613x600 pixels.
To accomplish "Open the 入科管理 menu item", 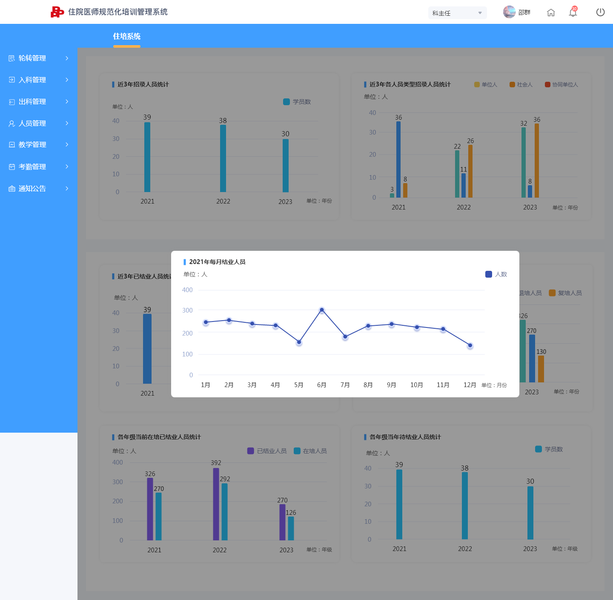I will click(x=39, y=80).
